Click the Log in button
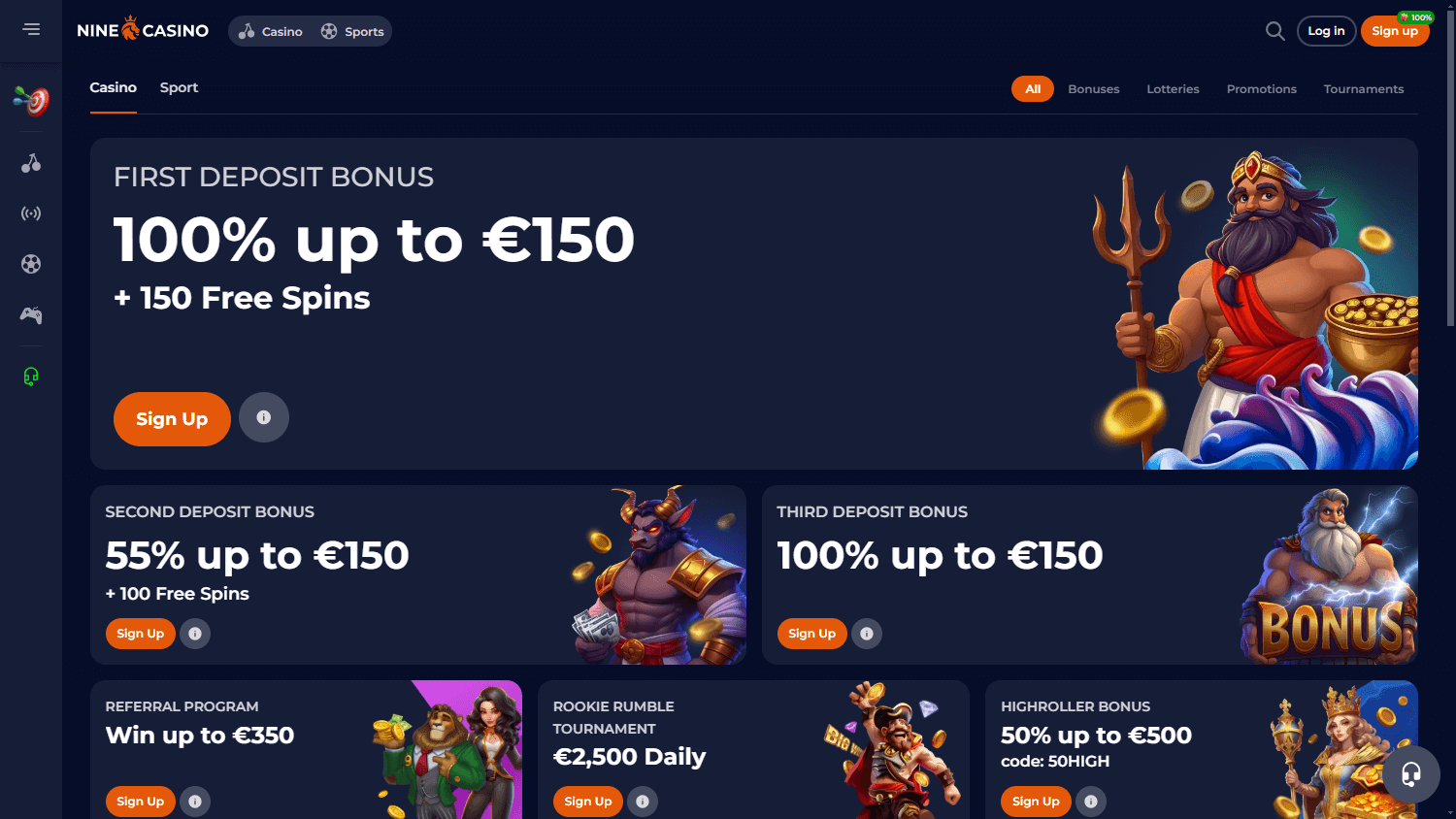 1326,31
